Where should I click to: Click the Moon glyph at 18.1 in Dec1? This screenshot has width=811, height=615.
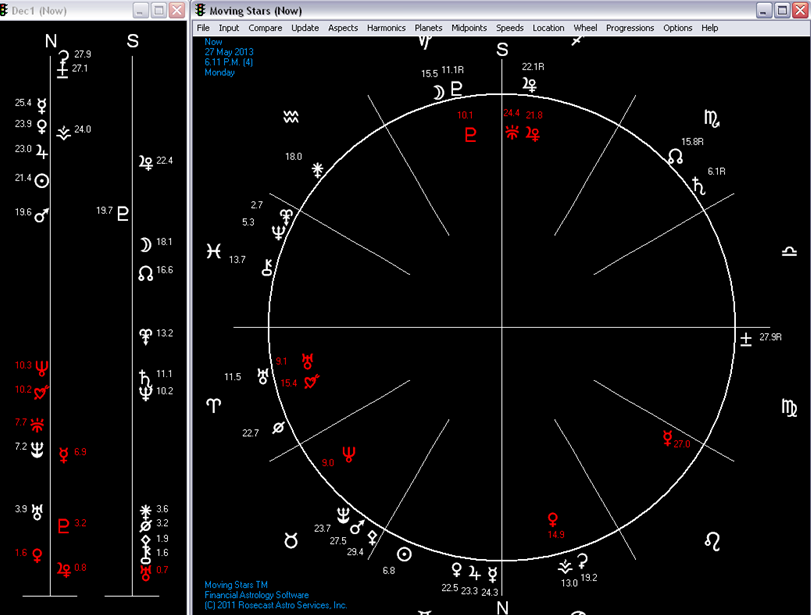click(145, 245)
